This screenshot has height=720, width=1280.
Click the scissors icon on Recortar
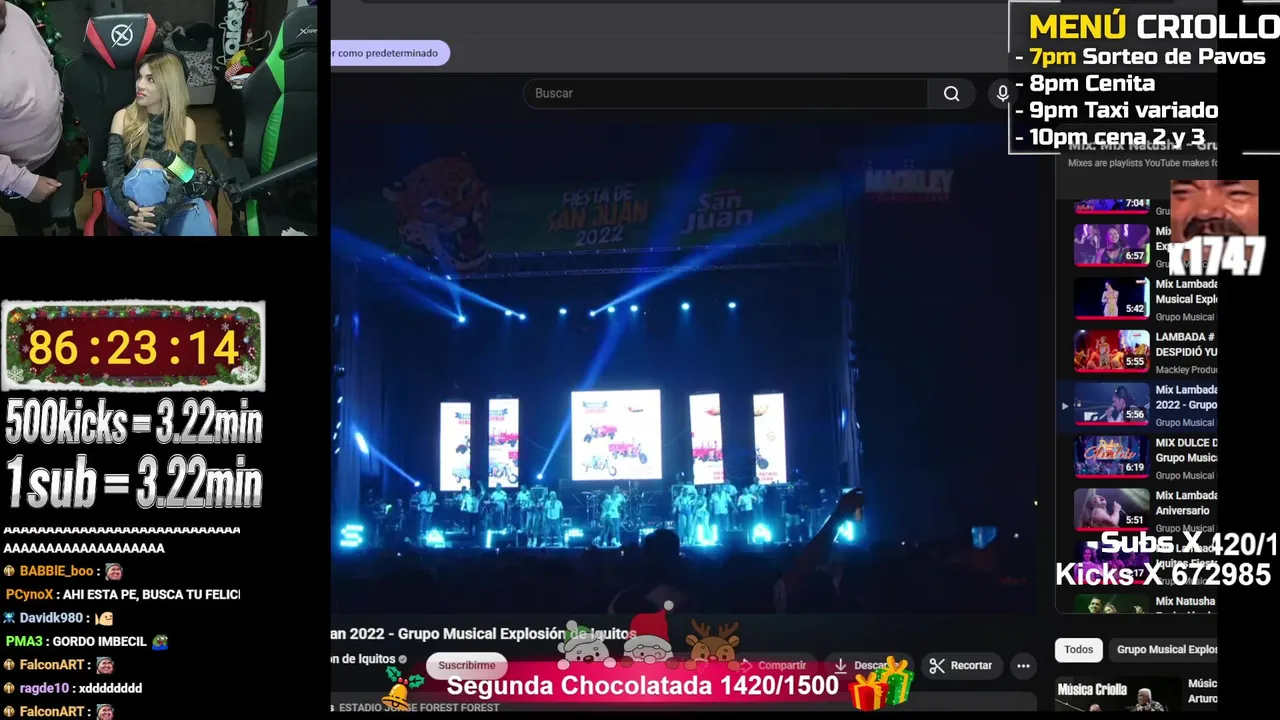point(937,665)
